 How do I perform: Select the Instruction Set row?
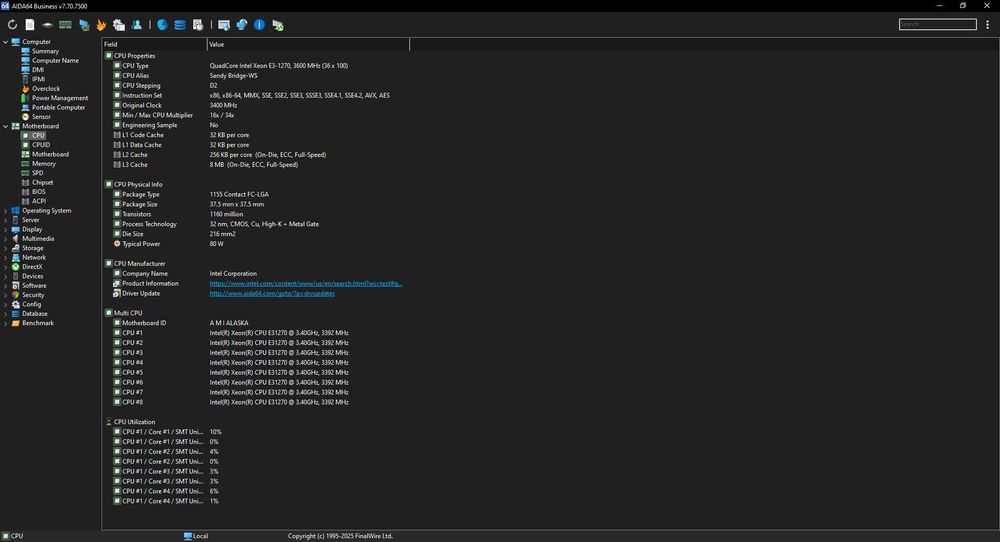click(x=255, y=96)
